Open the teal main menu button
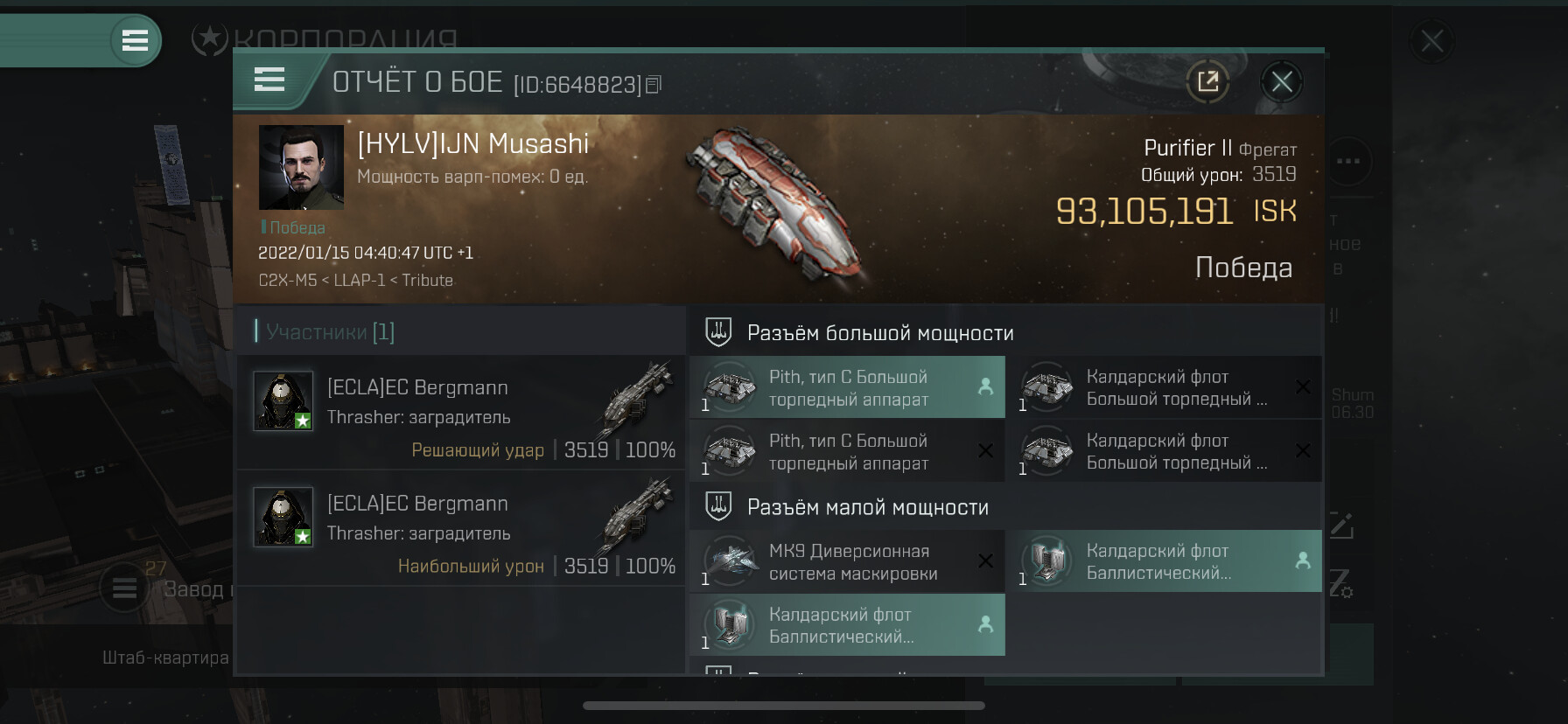The width and height of the screenshot is (1568, 724). coord(135,40)
